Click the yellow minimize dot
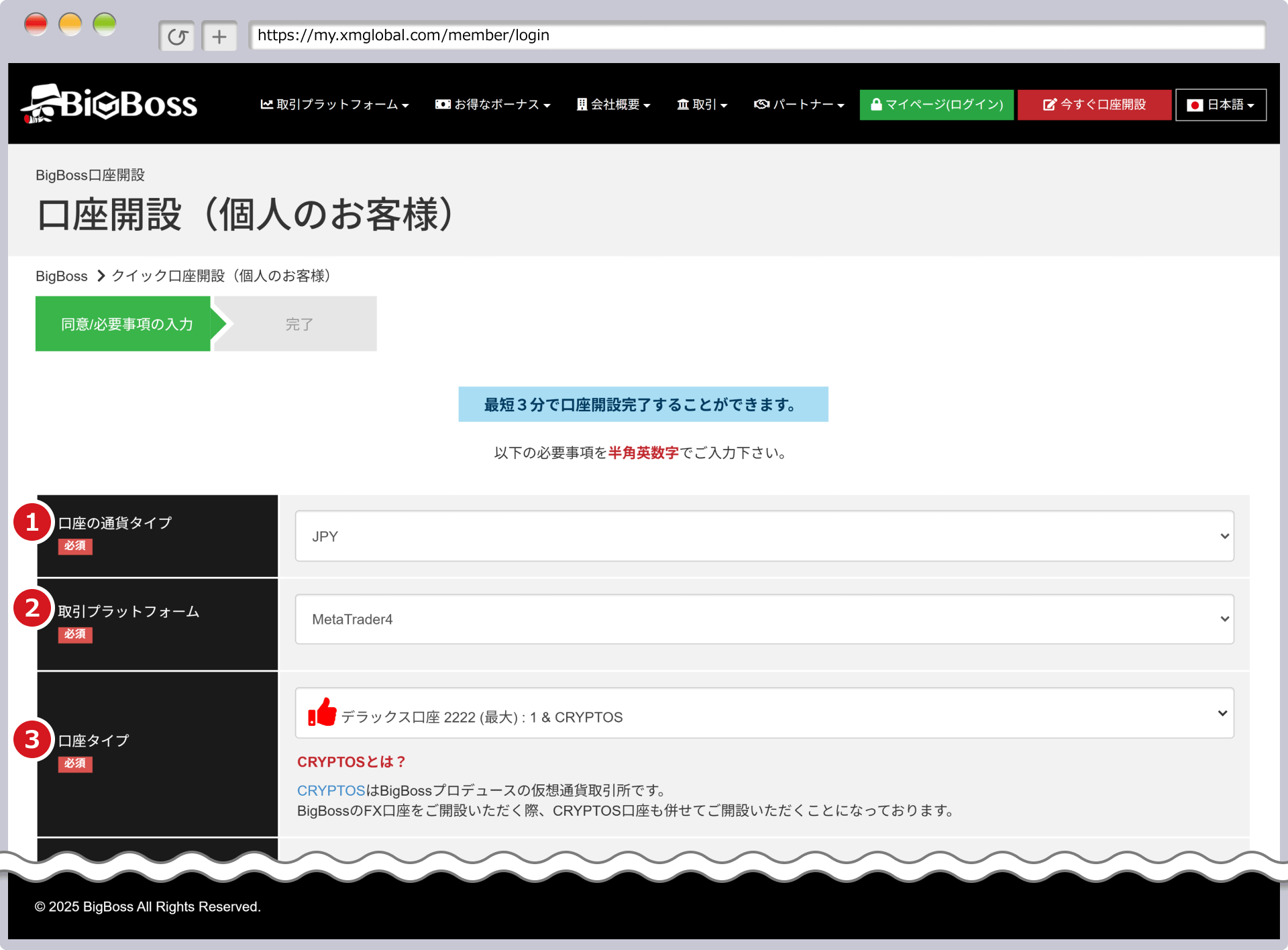Screen dimensions: 1288x950 click(x=70, y=24)
